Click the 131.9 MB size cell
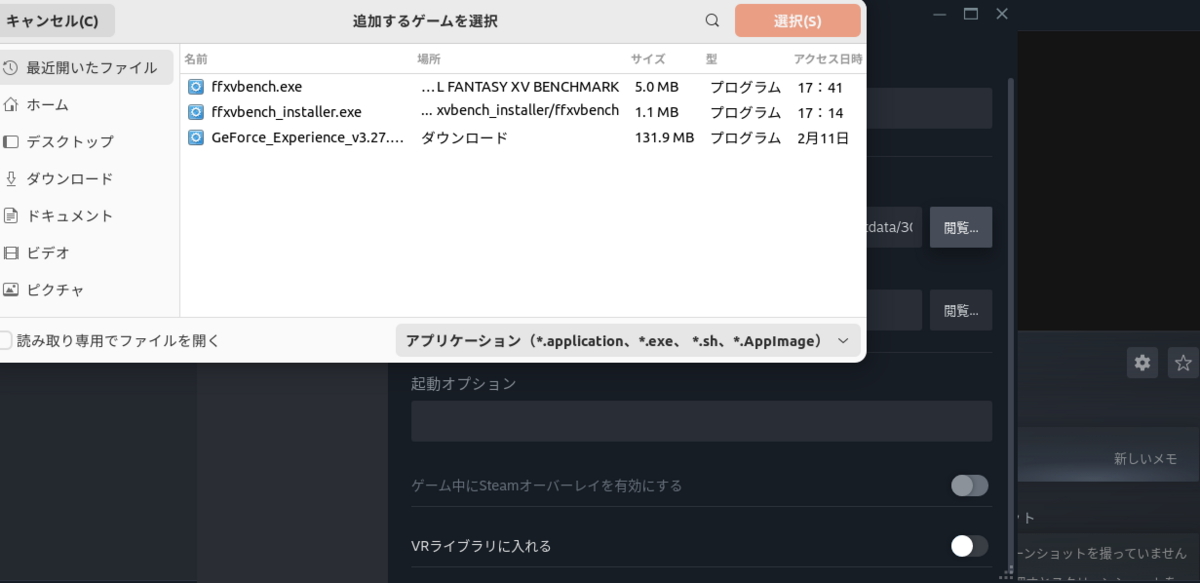 pos(664,138)
